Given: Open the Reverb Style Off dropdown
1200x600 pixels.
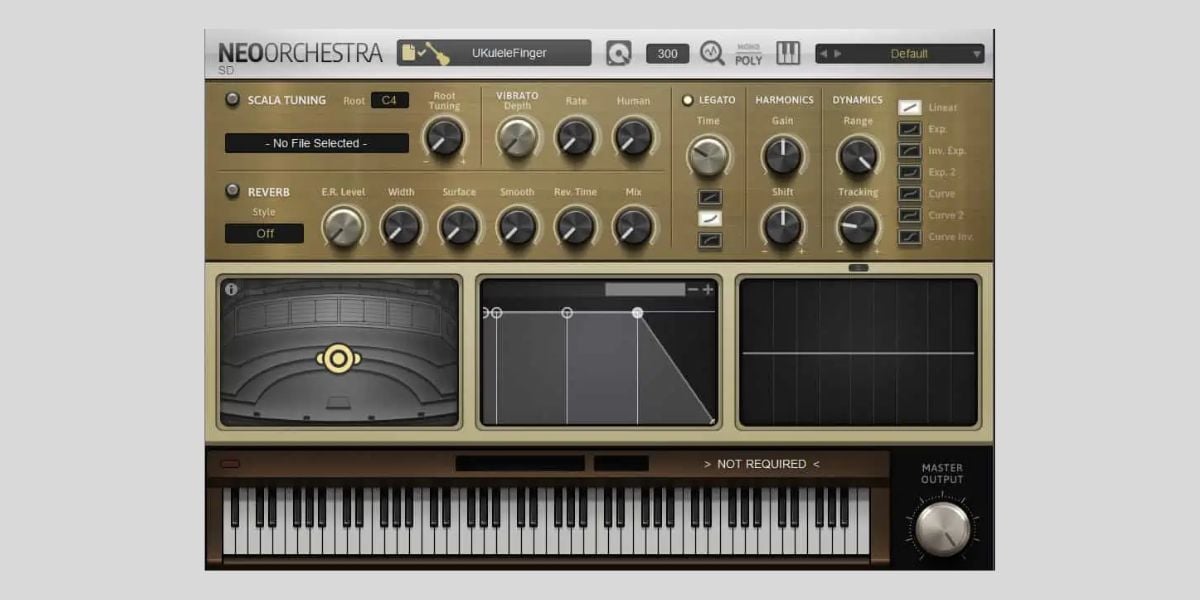Looking at the screenshot, I should tap(265, 233).
